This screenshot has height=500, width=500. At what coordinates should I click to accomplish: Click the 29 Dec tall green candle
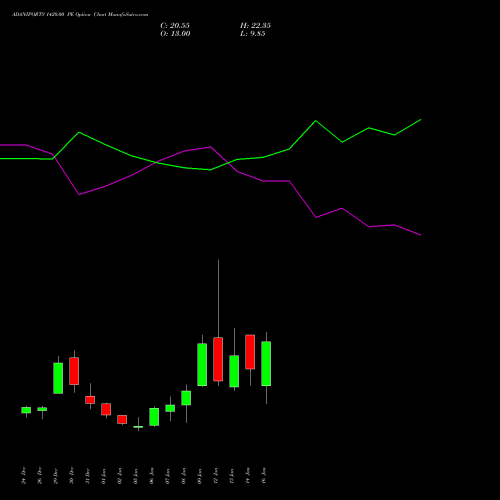58,378
